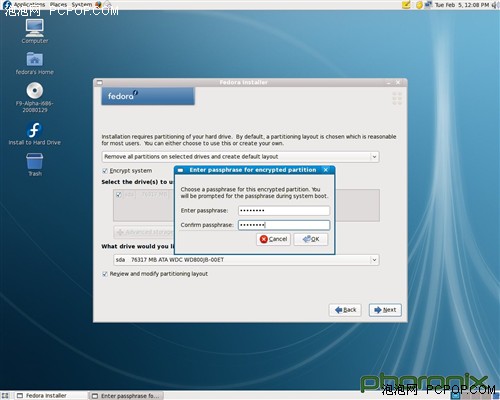Image resolution: width=500 pixels, height=400 pixels.
Task: Open the Places menu
Action: coord(58,5)
